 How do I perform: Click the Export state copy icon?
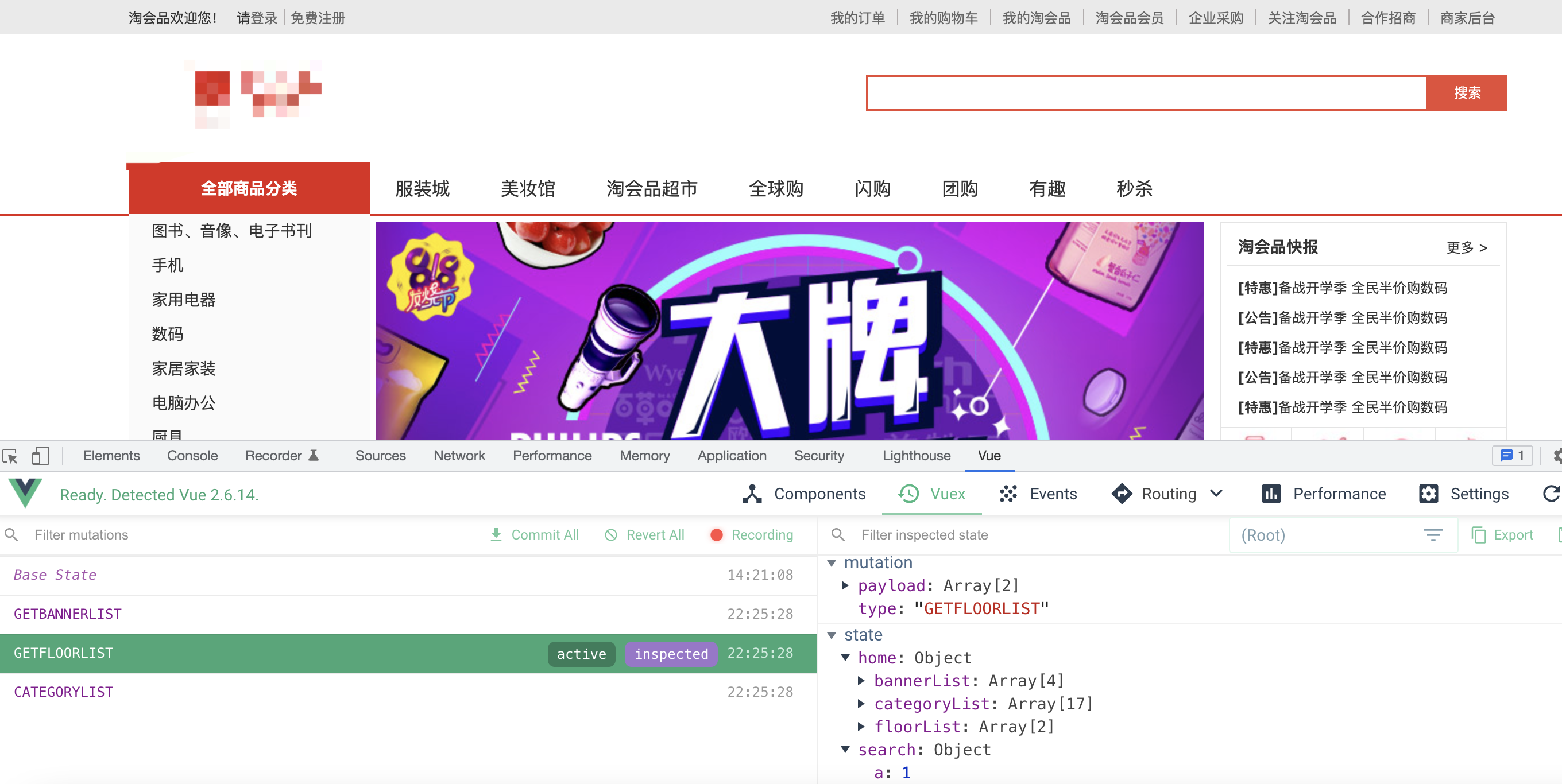coord(1479,534)
